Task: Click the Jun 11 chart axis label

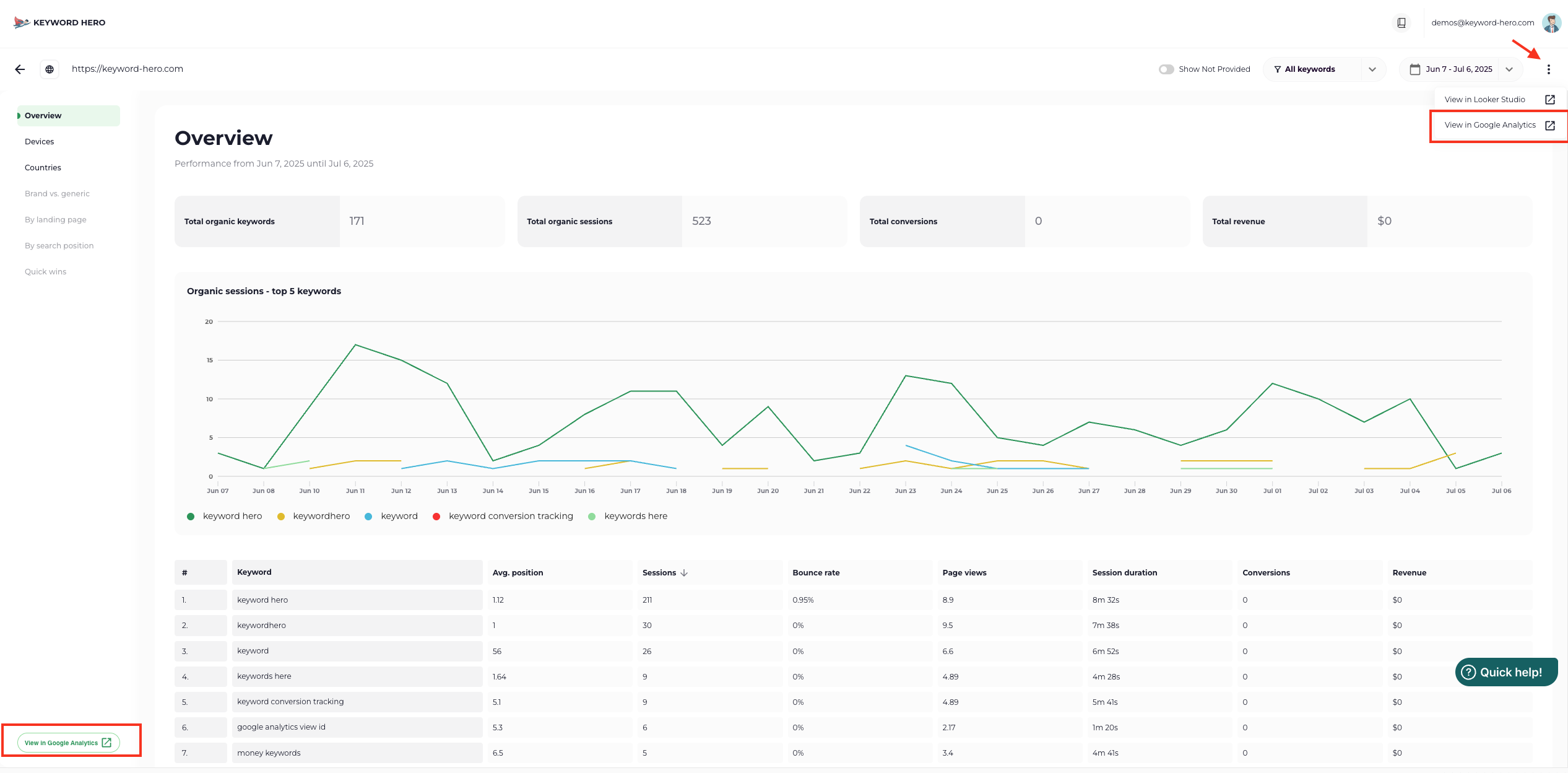Action: tap(355, 491)
